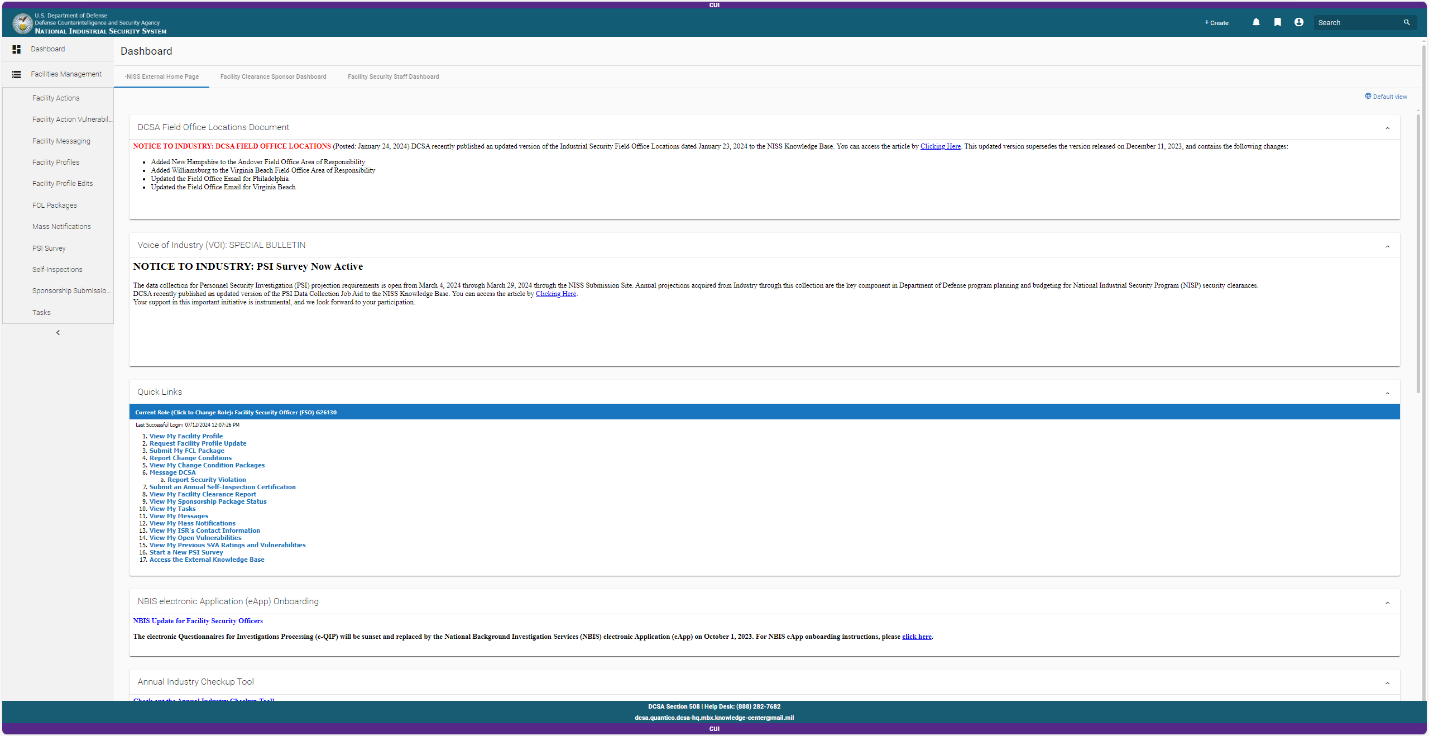The image size is (1429, 736).
Task: Collapse the Voice of Industry Special Bulletin panel
Action: 1387,246
